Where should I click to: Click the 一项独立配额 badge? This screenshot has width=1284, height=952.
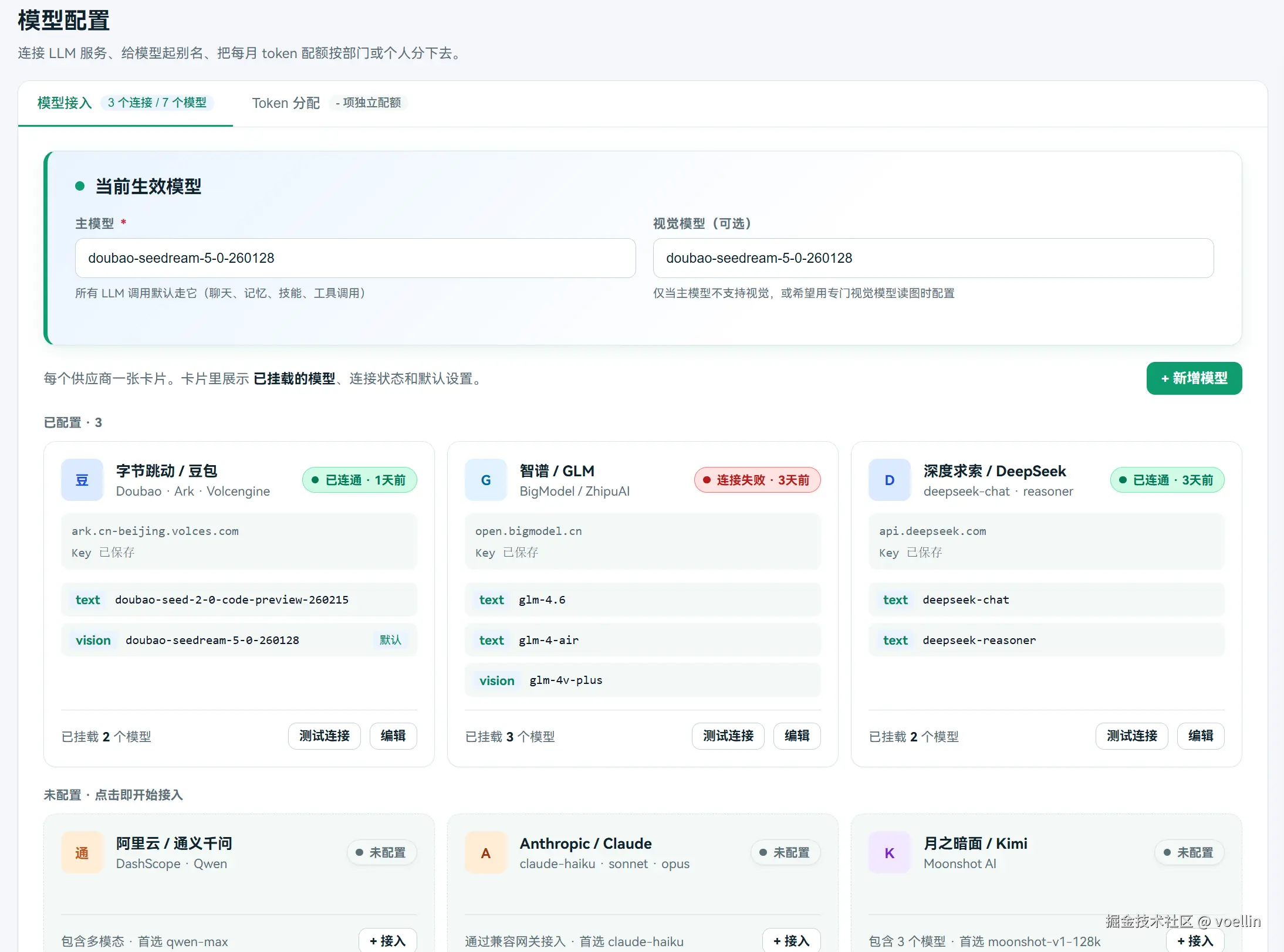[369, 103]
